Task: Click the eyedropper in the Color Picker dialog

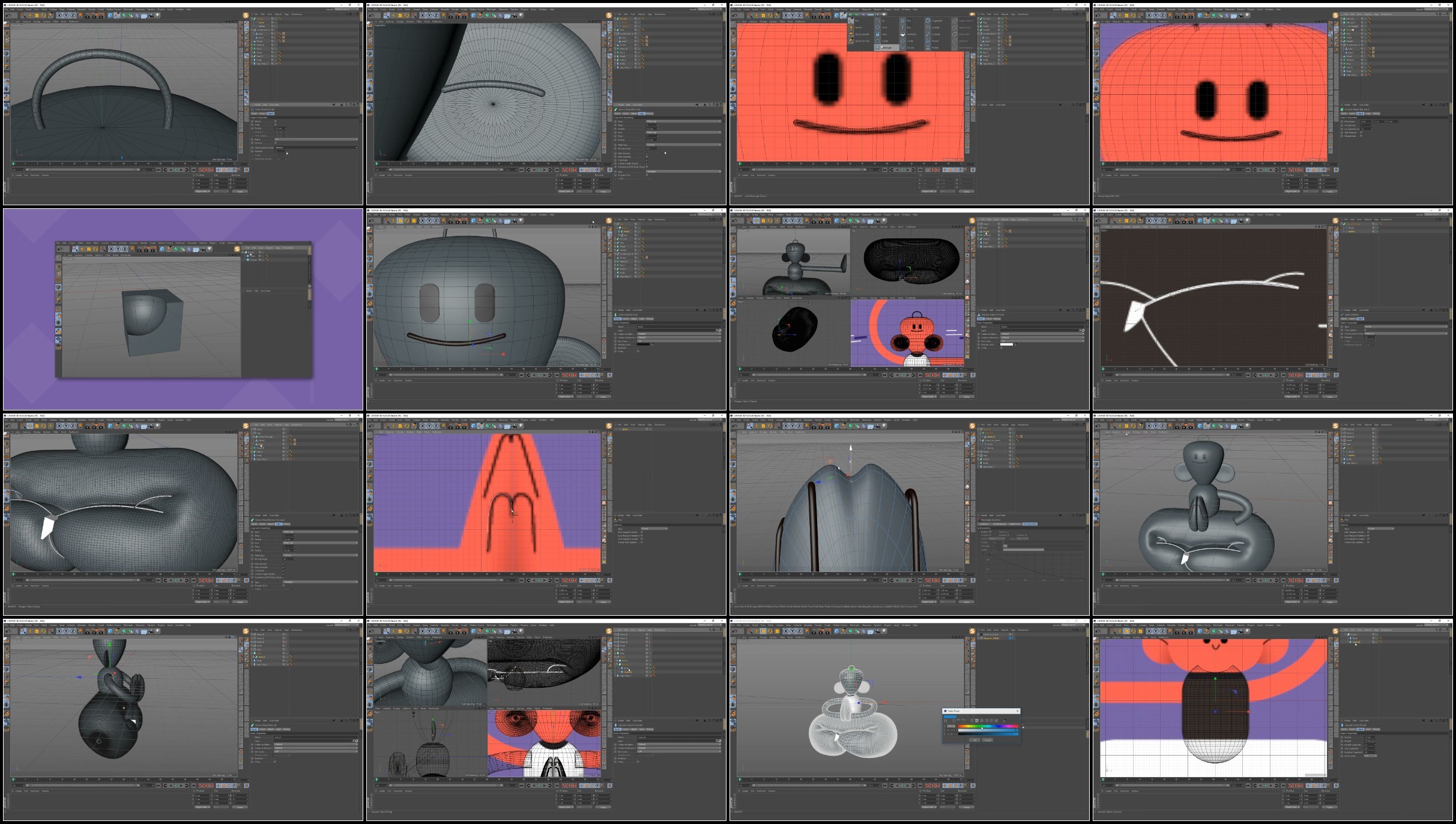Action: (x=1004, y=721)
